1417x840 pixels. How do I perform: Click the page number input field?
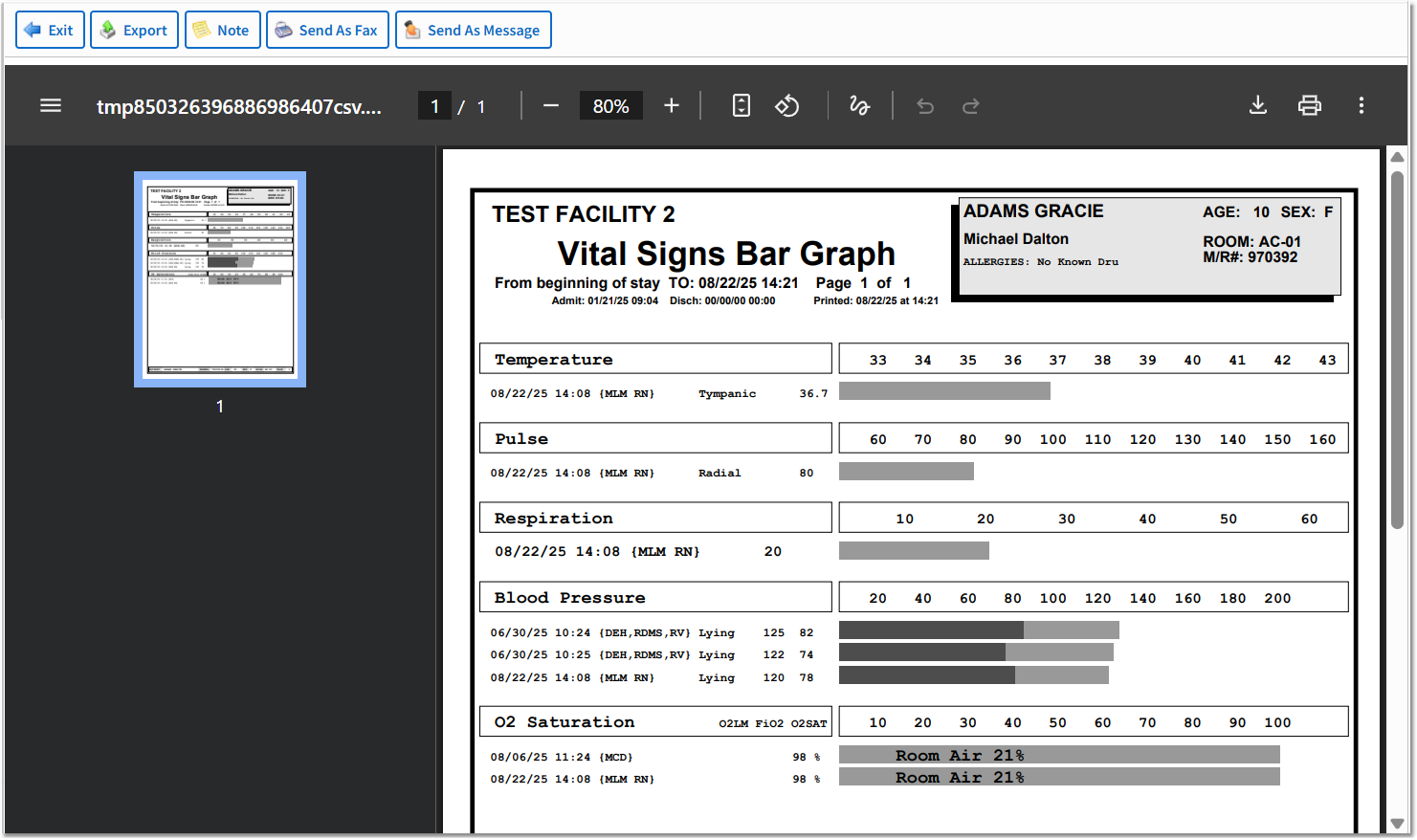point(434,106)
